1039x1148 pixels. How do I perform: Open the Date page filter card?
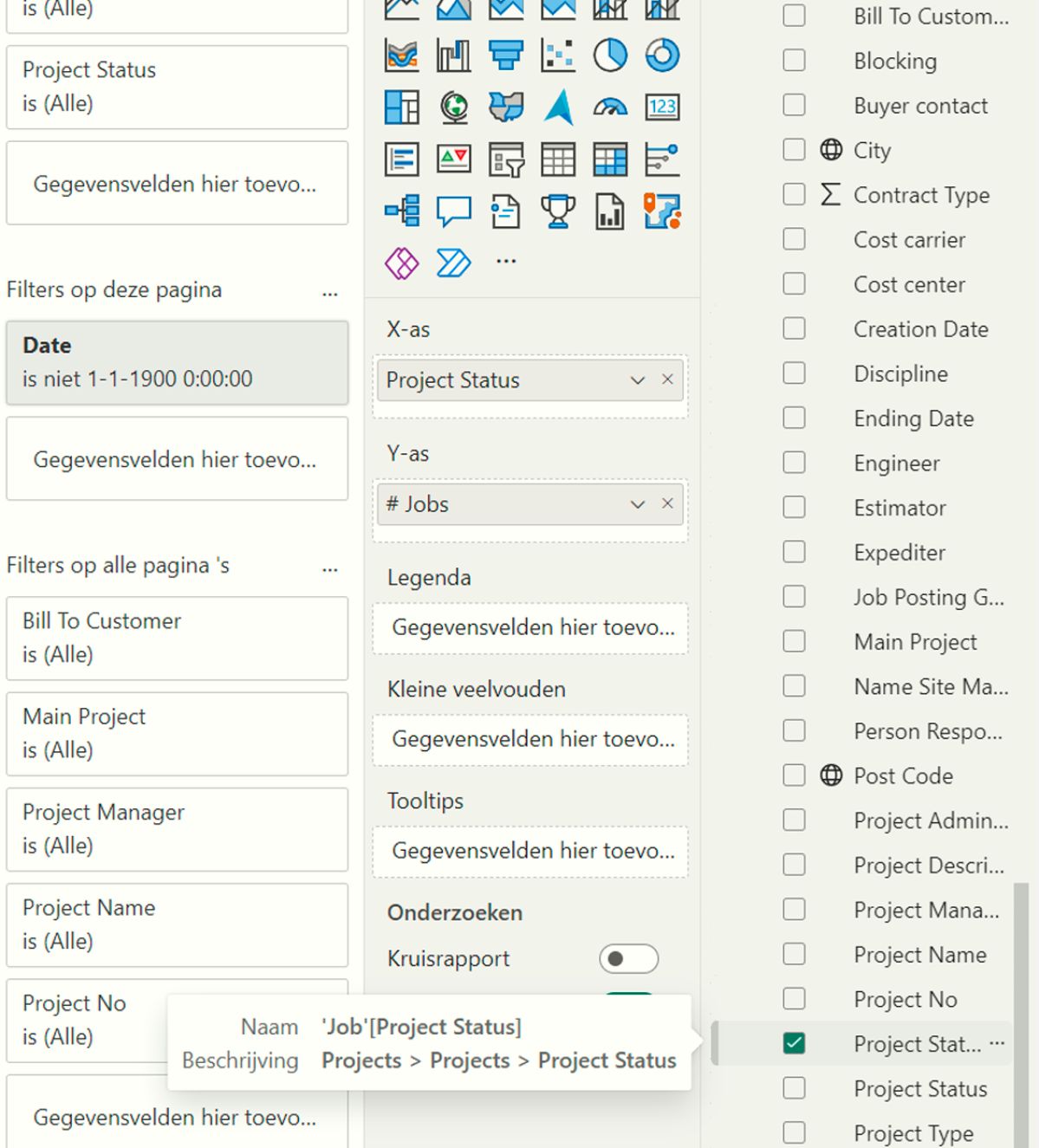[x=177, y=362]
